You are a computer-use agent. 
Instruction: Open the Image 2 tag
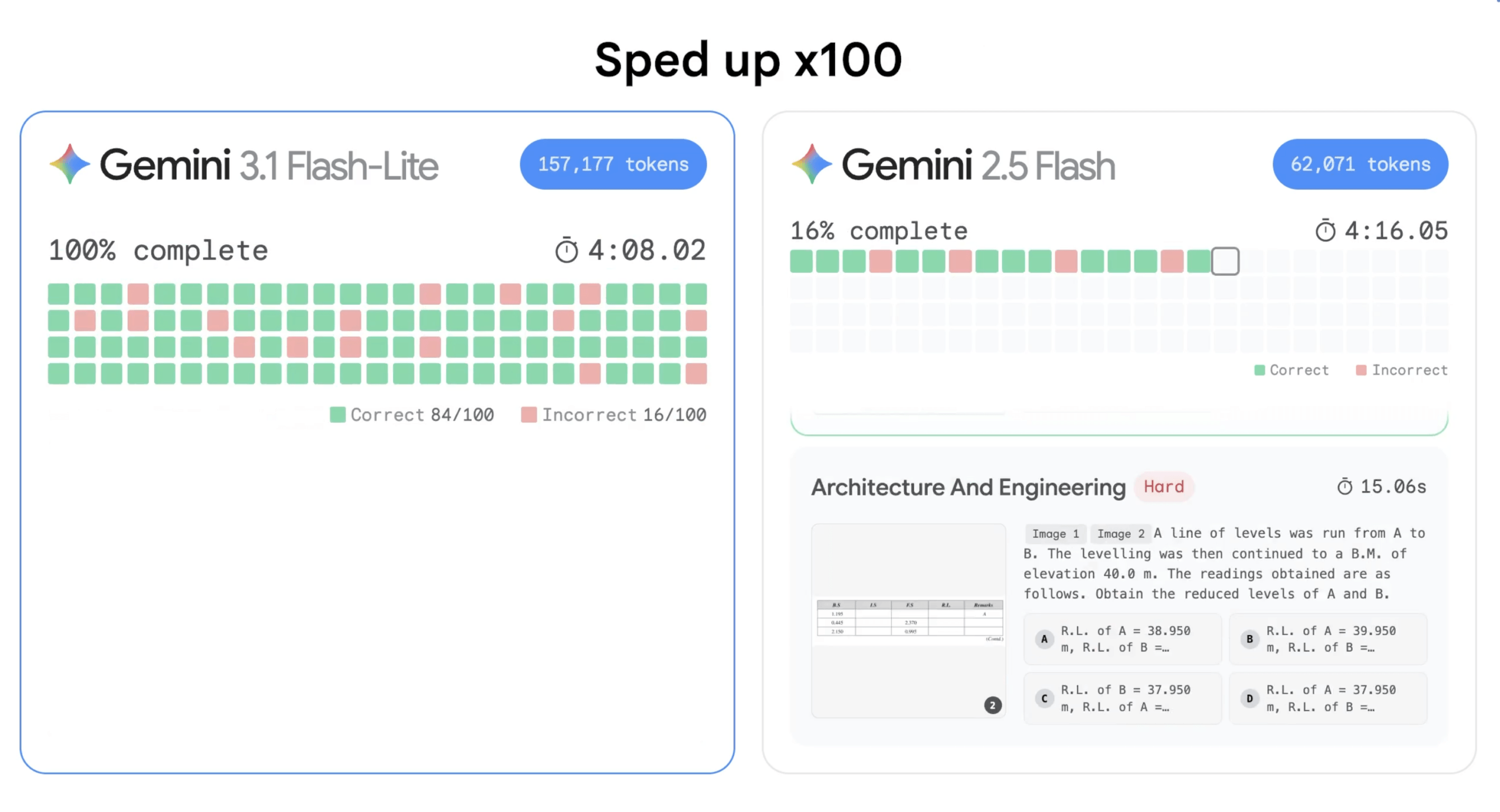pyautogui.click(x=1120, y=534)
